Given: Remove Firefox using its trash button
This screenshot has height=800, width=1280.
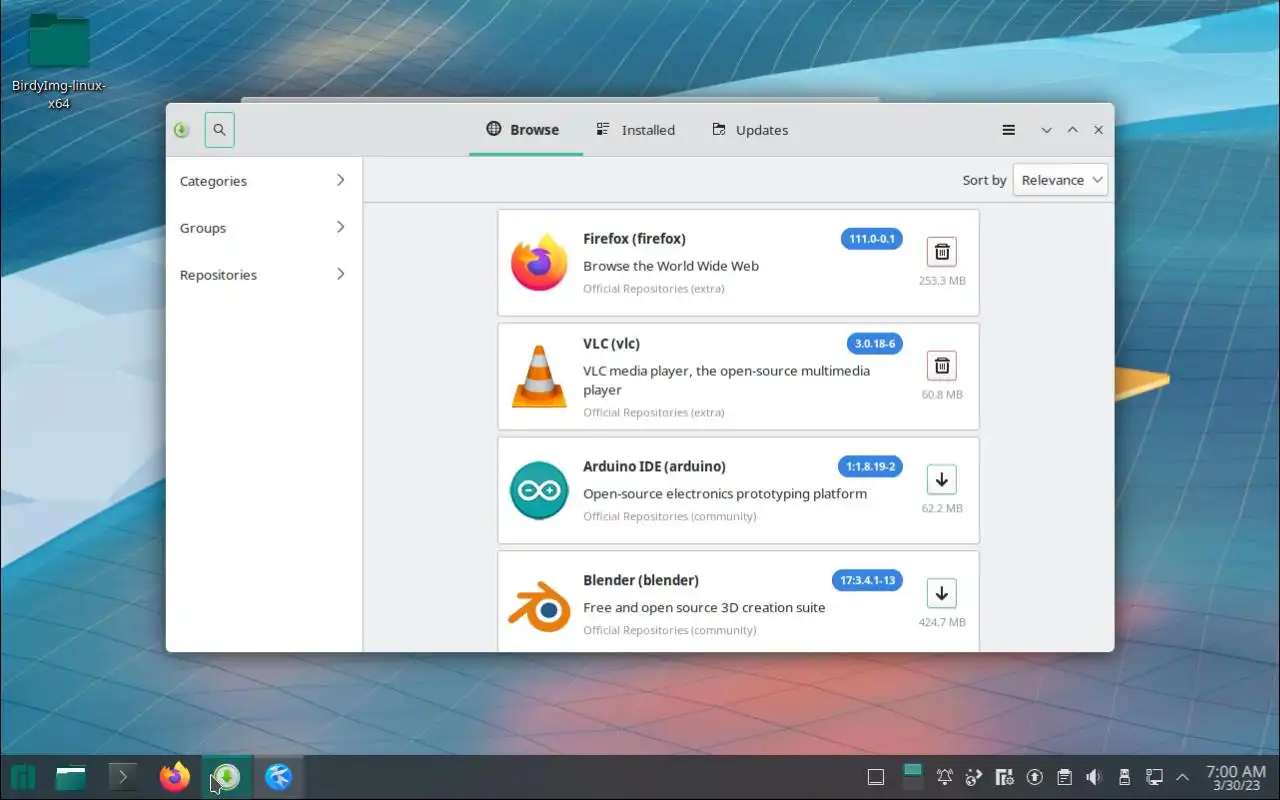Looking at the screenshot, I should 941,252.
